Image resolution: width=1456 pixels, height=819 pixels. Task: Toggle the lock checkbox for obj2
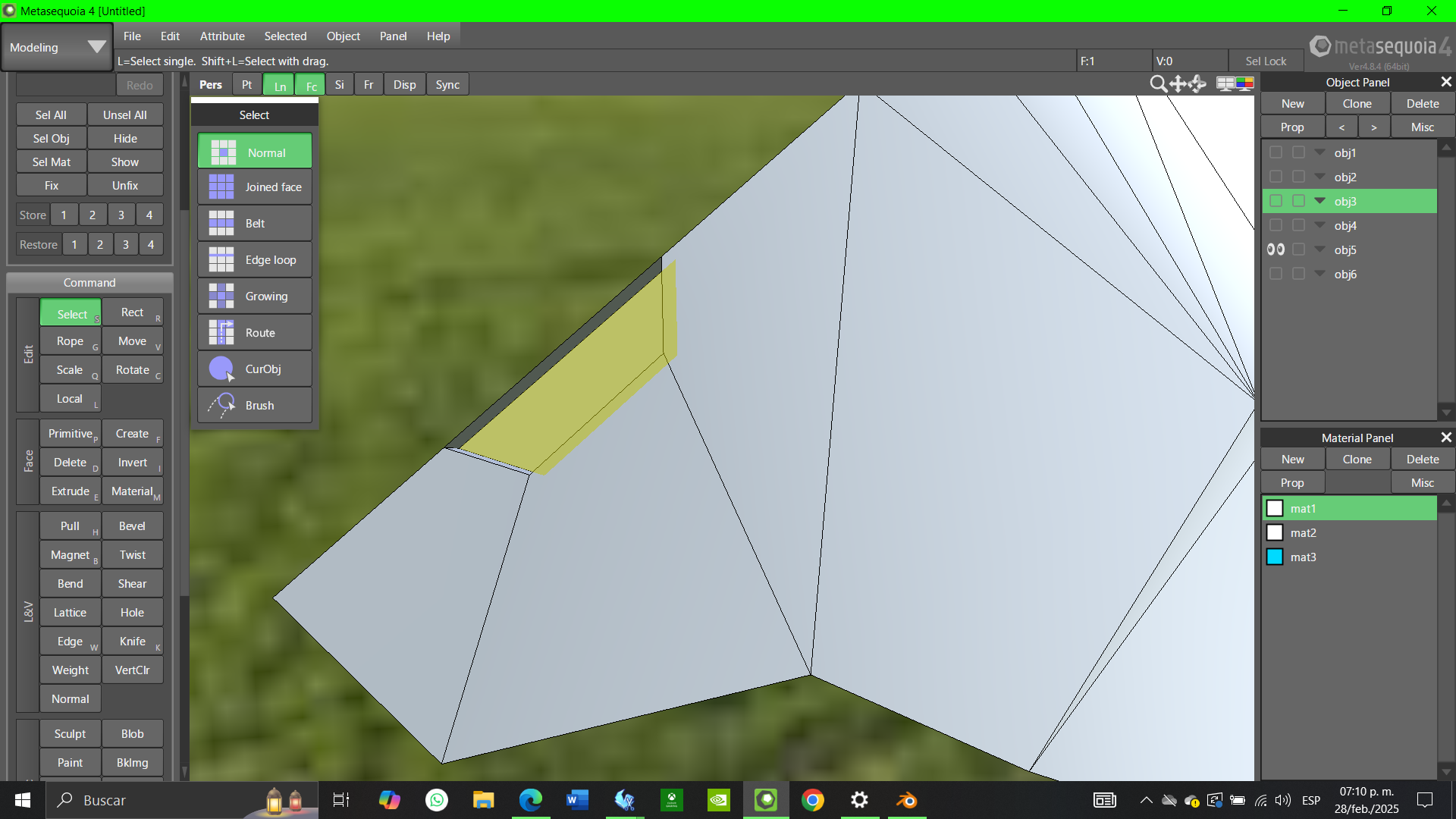[x=1298, y=177]
